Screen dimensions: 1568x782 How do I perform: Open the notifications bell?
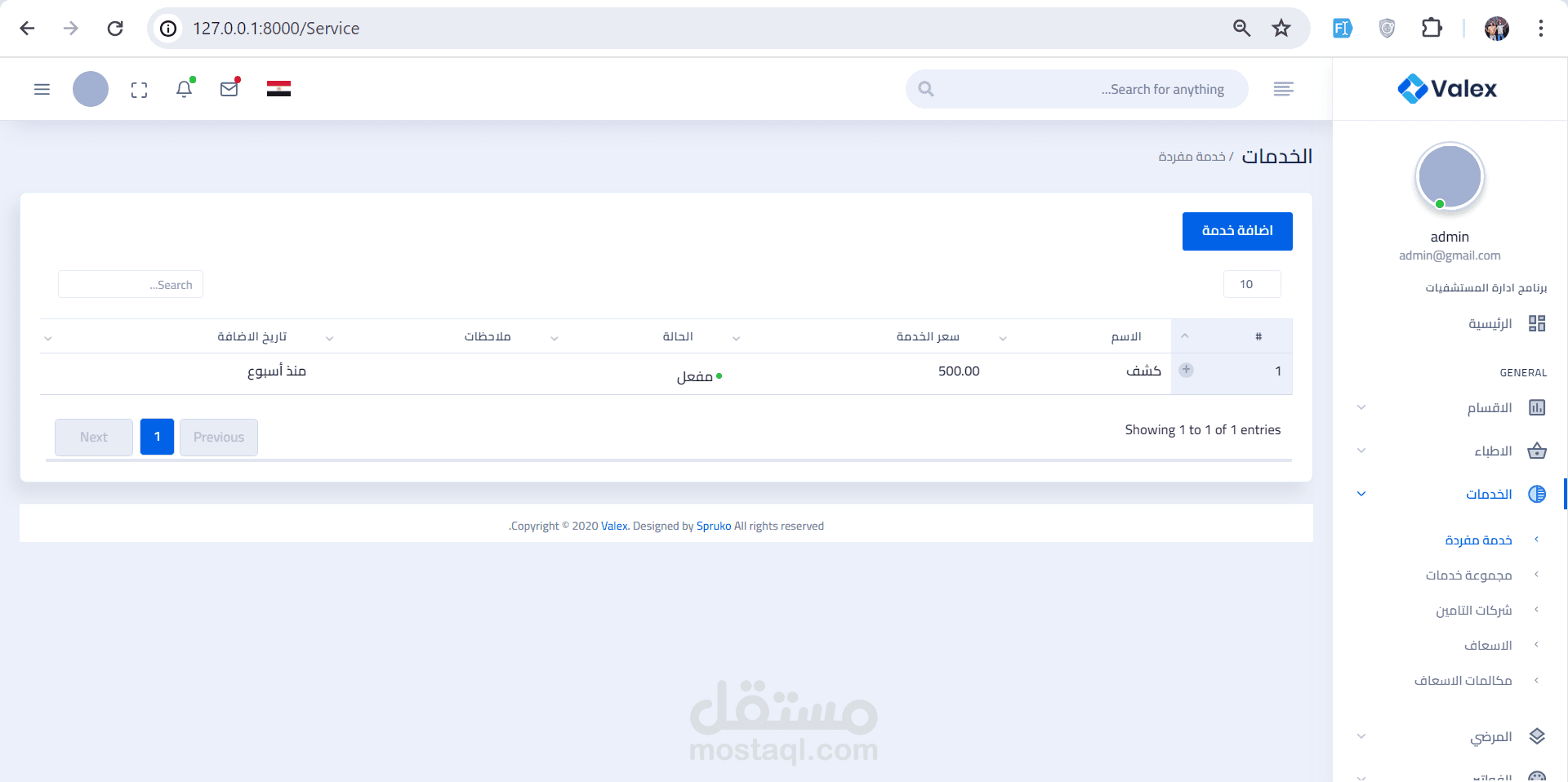pos(185,89)
